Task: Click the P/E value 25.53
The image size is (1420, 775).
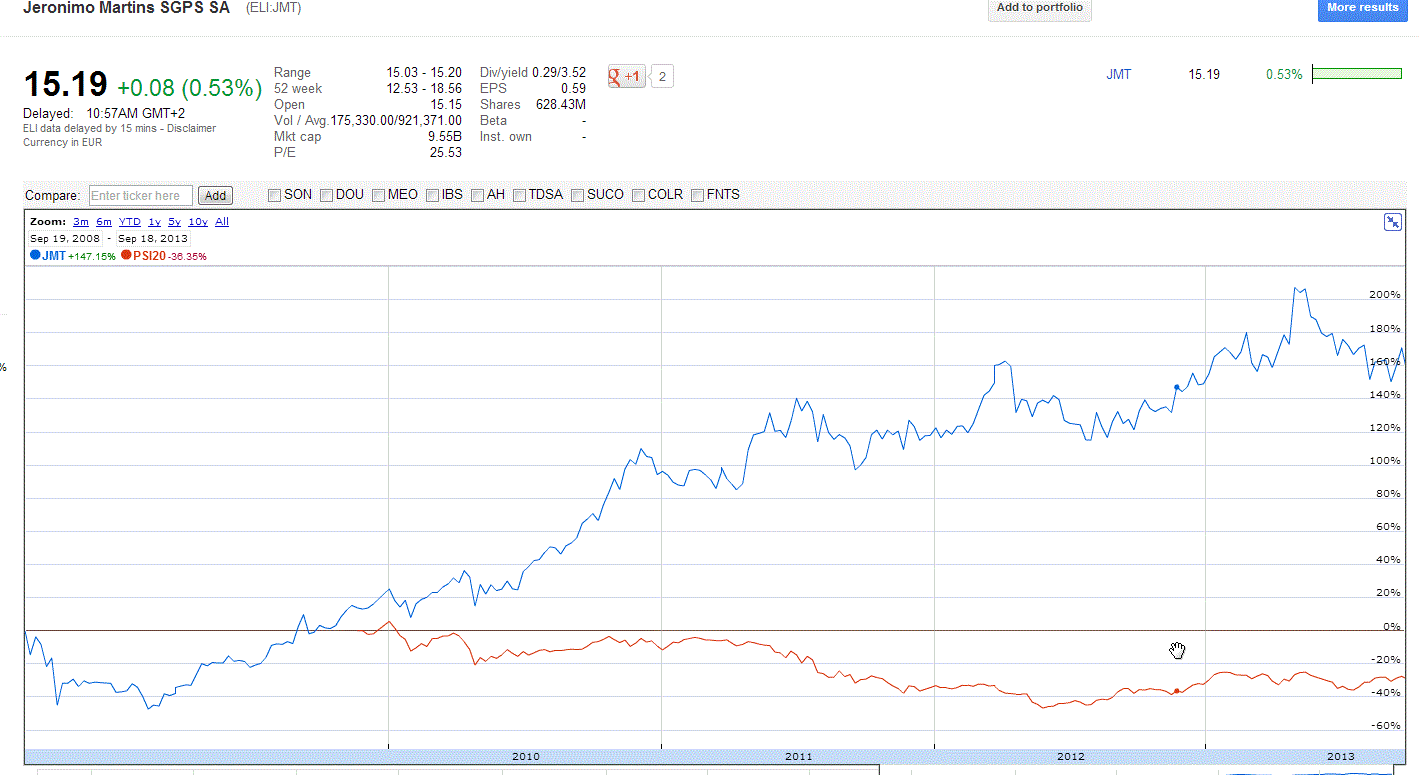Action: coord(446,153)
